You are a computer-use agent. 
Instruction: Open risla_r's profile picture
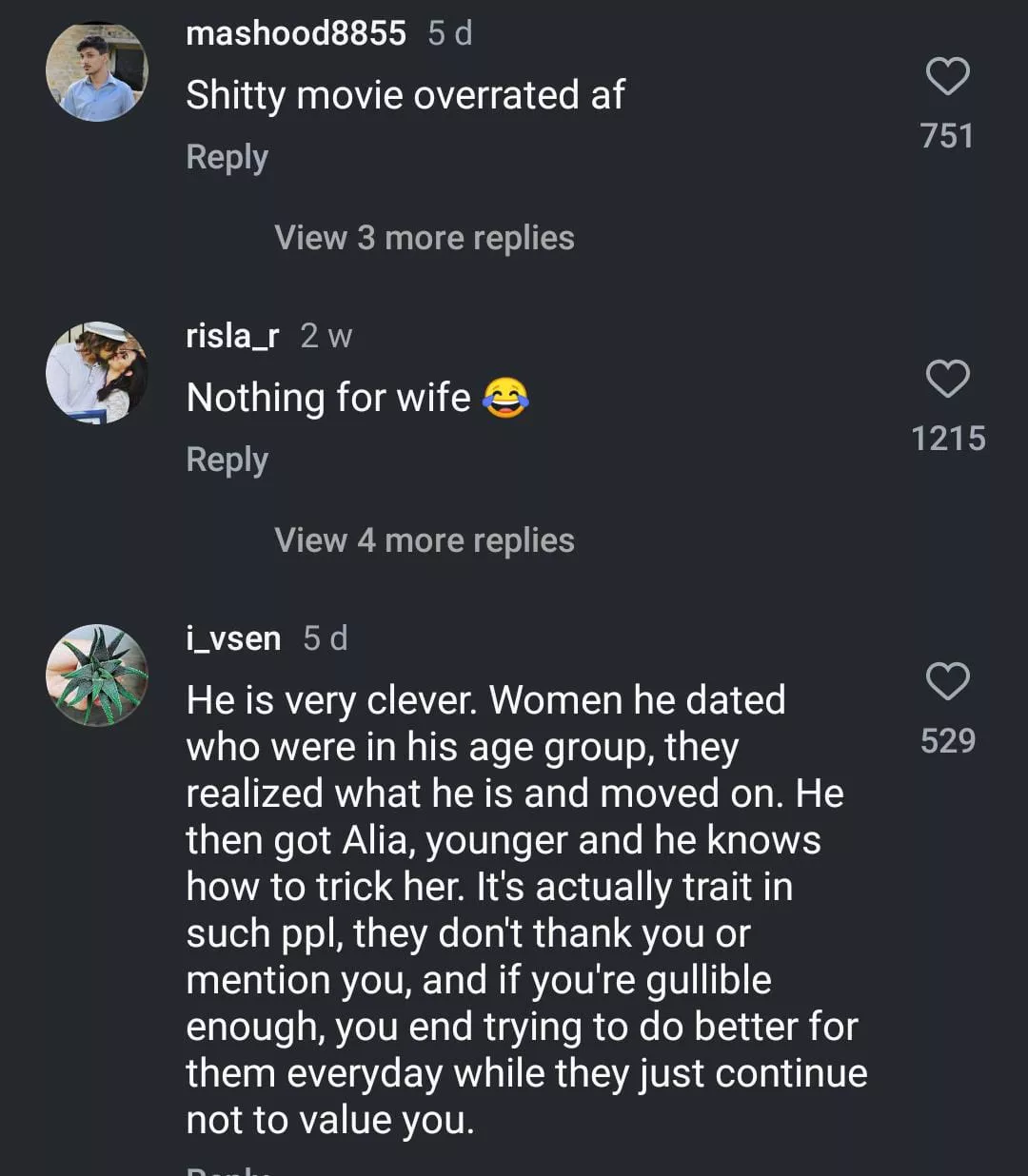pyautogui.click(x=97, y=373)
